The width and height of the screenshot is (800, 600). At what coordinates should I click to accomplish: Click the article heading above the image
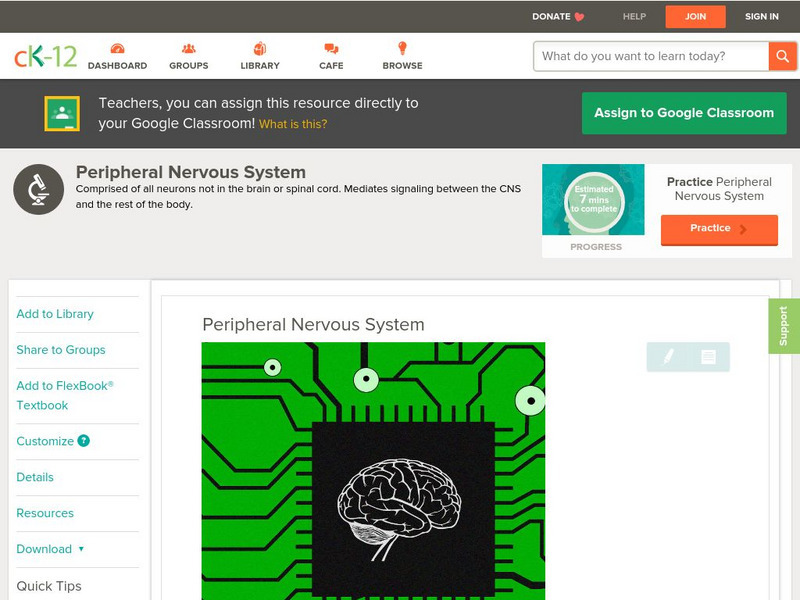(313, 324)
